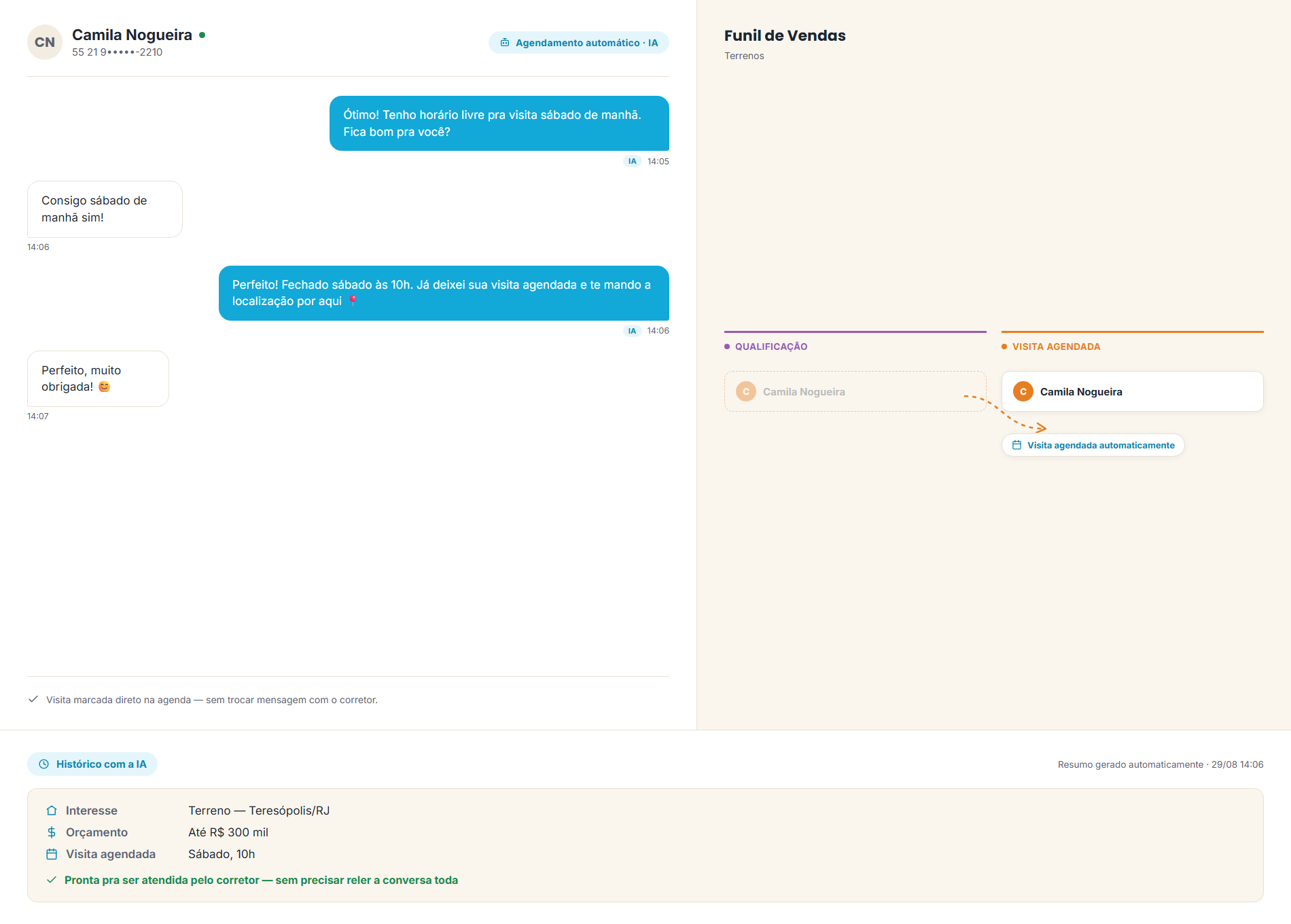The image size is (1291, 924).
Task: Open Camila Nogueira card in Visita Agendada
Action: click(x=1133, y=391)
